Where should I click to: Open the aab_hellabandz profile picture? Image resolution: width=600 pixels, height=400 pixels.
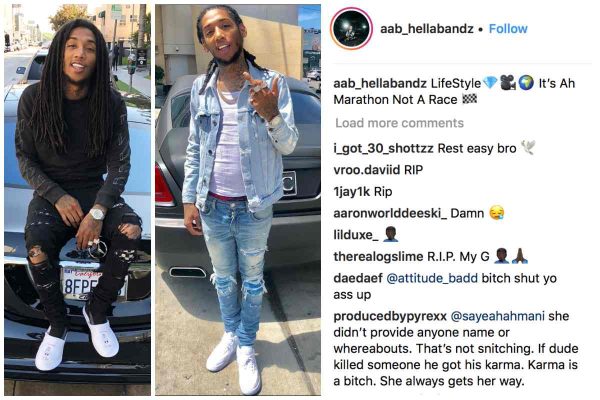(351, 29)
